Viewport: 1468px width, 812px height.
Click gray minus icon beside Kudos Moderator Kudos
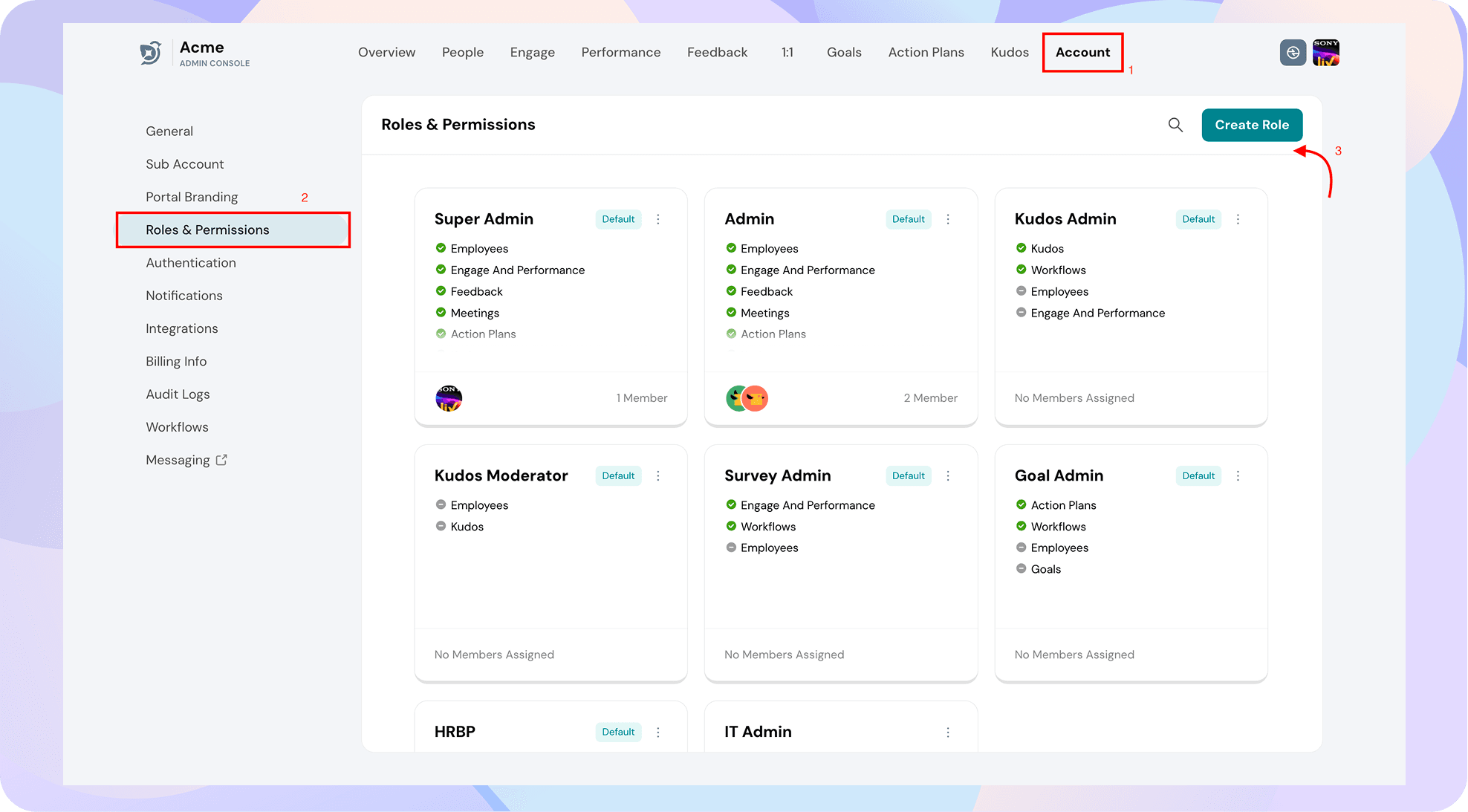tap(441, 526)
